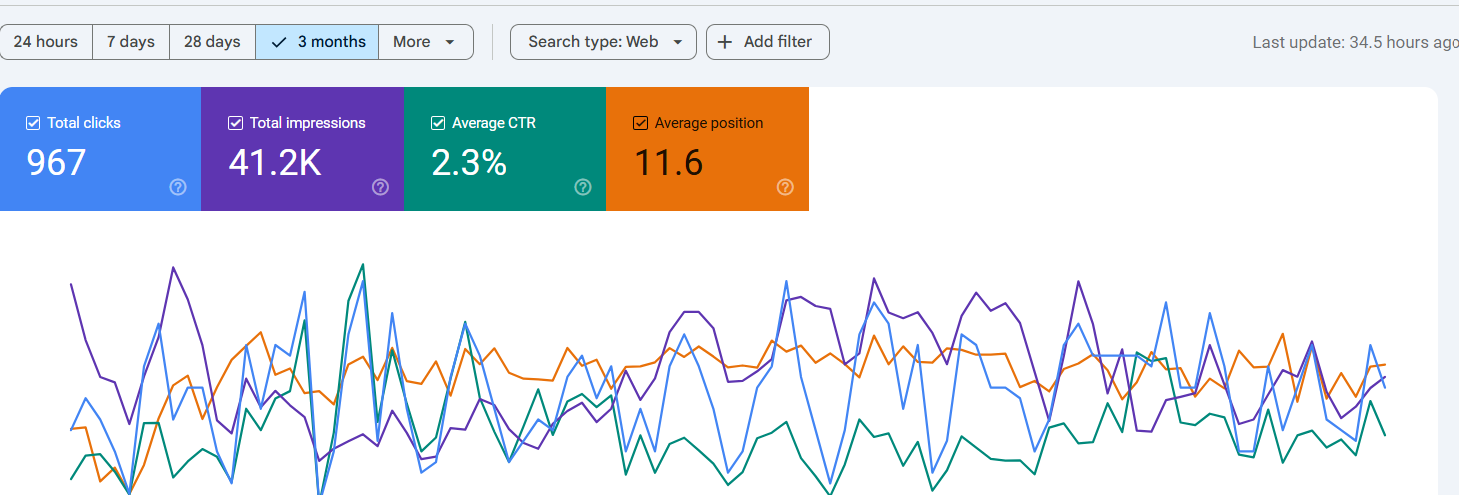Click the plus icon in Add filter
The width and height of the screenshot is (1459, 495).
click(725, 42)
